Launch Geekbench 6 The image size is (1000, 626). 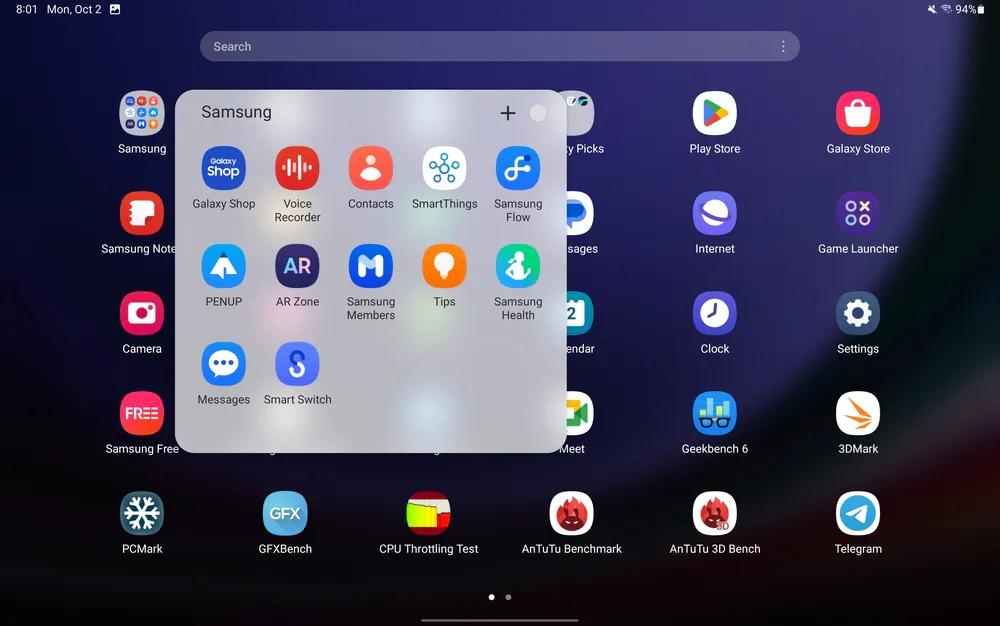(714, 414)
